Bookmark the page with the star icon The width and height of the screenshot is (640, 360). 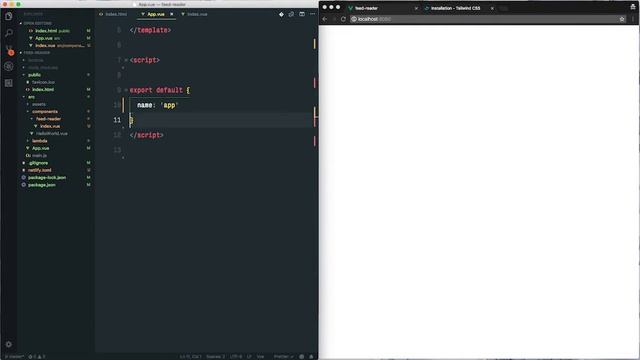click(x=622, y=19)
